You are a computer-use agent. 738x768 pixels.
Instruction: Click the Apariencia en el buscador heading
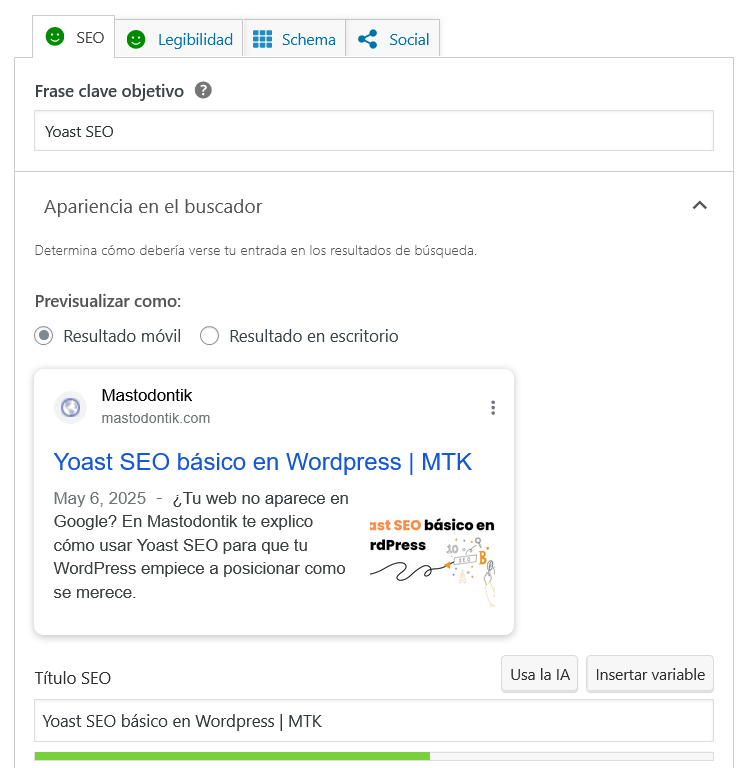(153, 207)
